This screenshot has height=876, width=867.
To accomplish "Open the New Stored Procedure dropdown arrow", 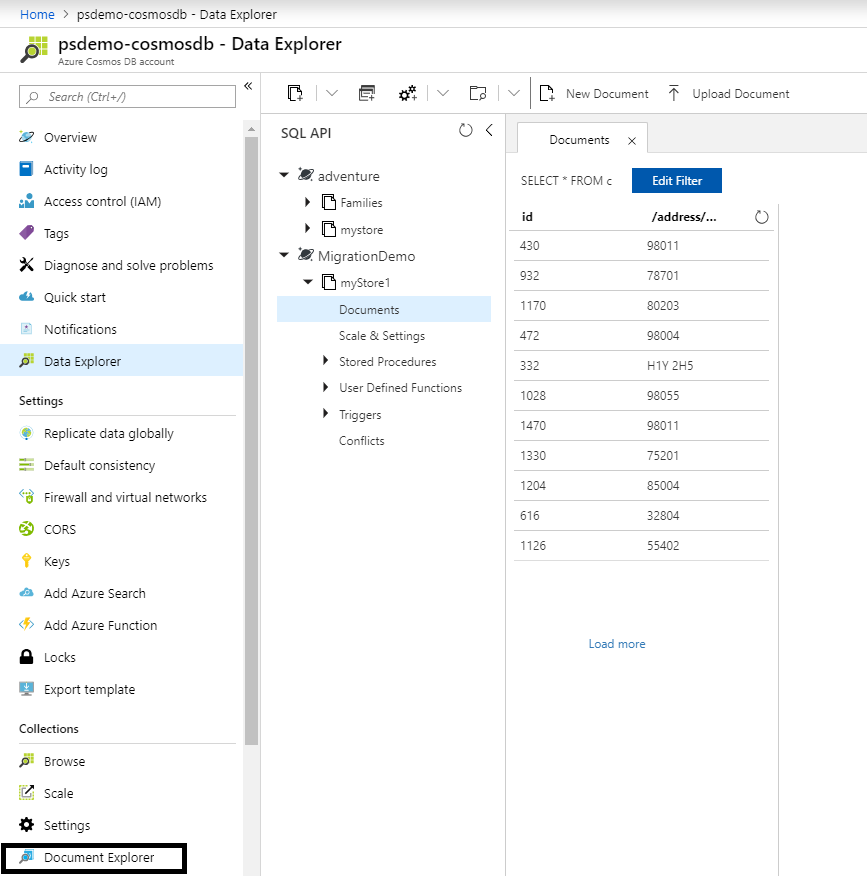I will 443,93.
